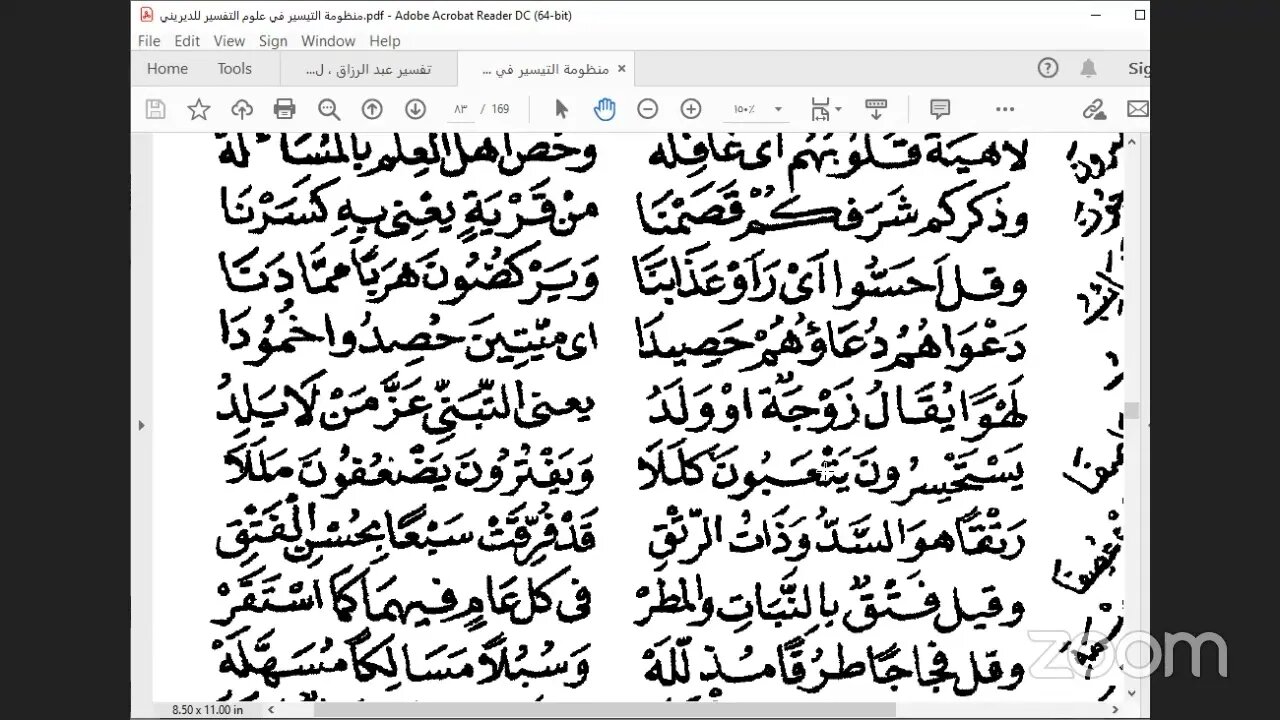This screenshot has height=720, width=1280.
Task: Open Help with the question mark icon
Action: coord(1048,68)
